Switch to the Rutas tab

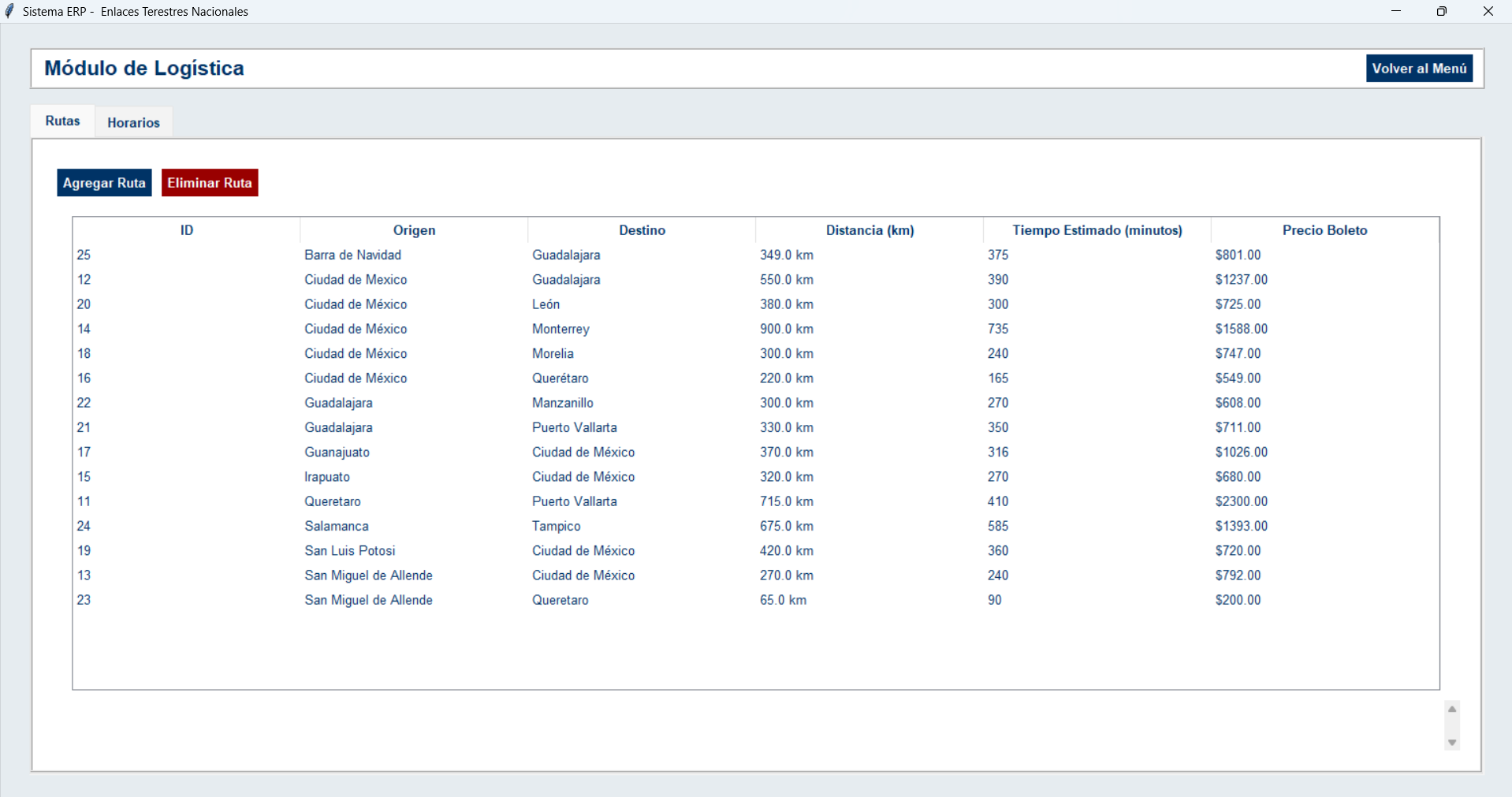[x=63, y=121]
